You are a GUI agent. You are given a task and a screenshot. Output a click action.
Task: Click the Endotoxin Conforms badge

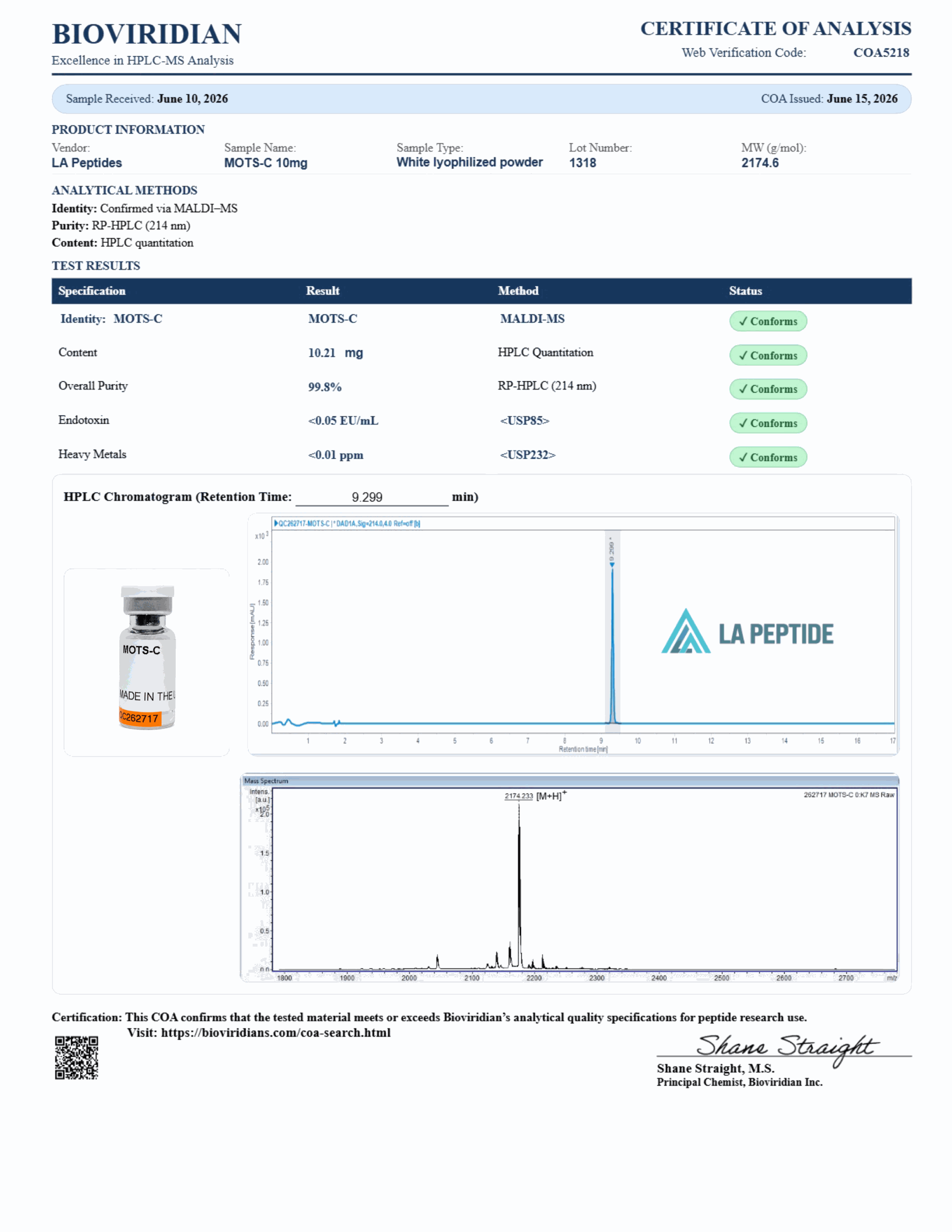[768, 423]
